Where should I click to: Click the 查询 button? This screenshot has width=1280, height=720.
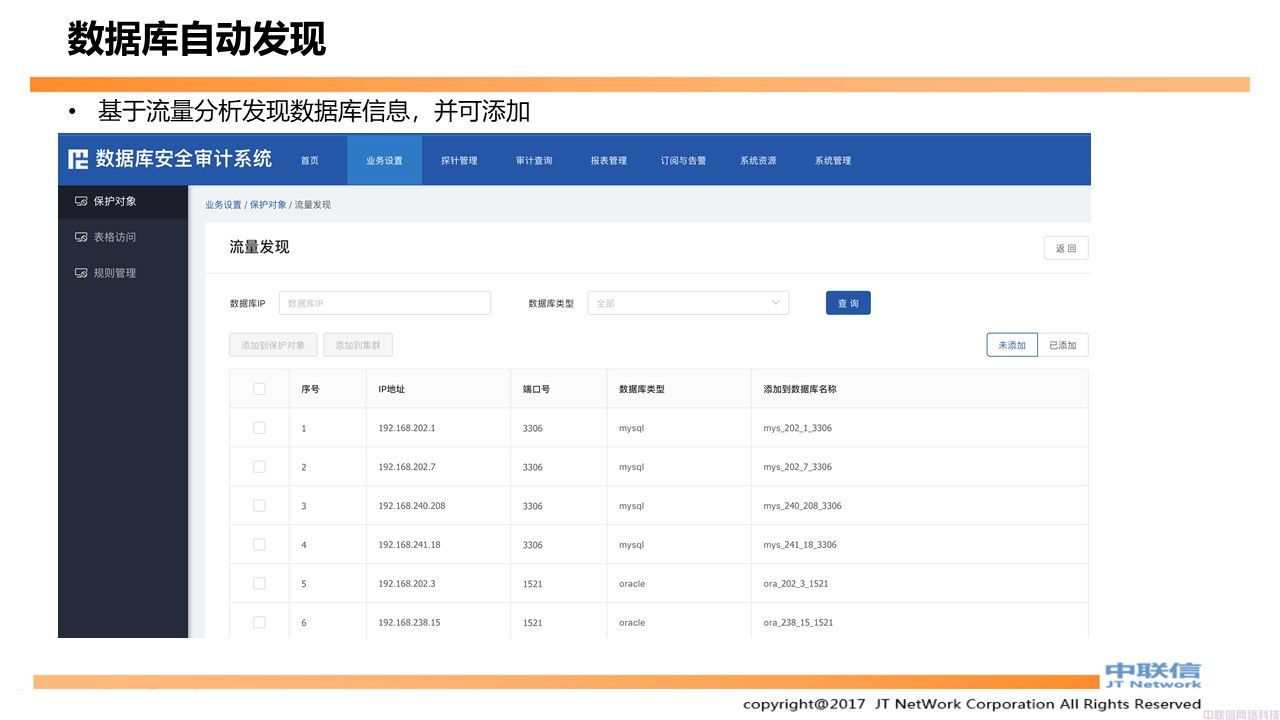[x=848, y=303]
